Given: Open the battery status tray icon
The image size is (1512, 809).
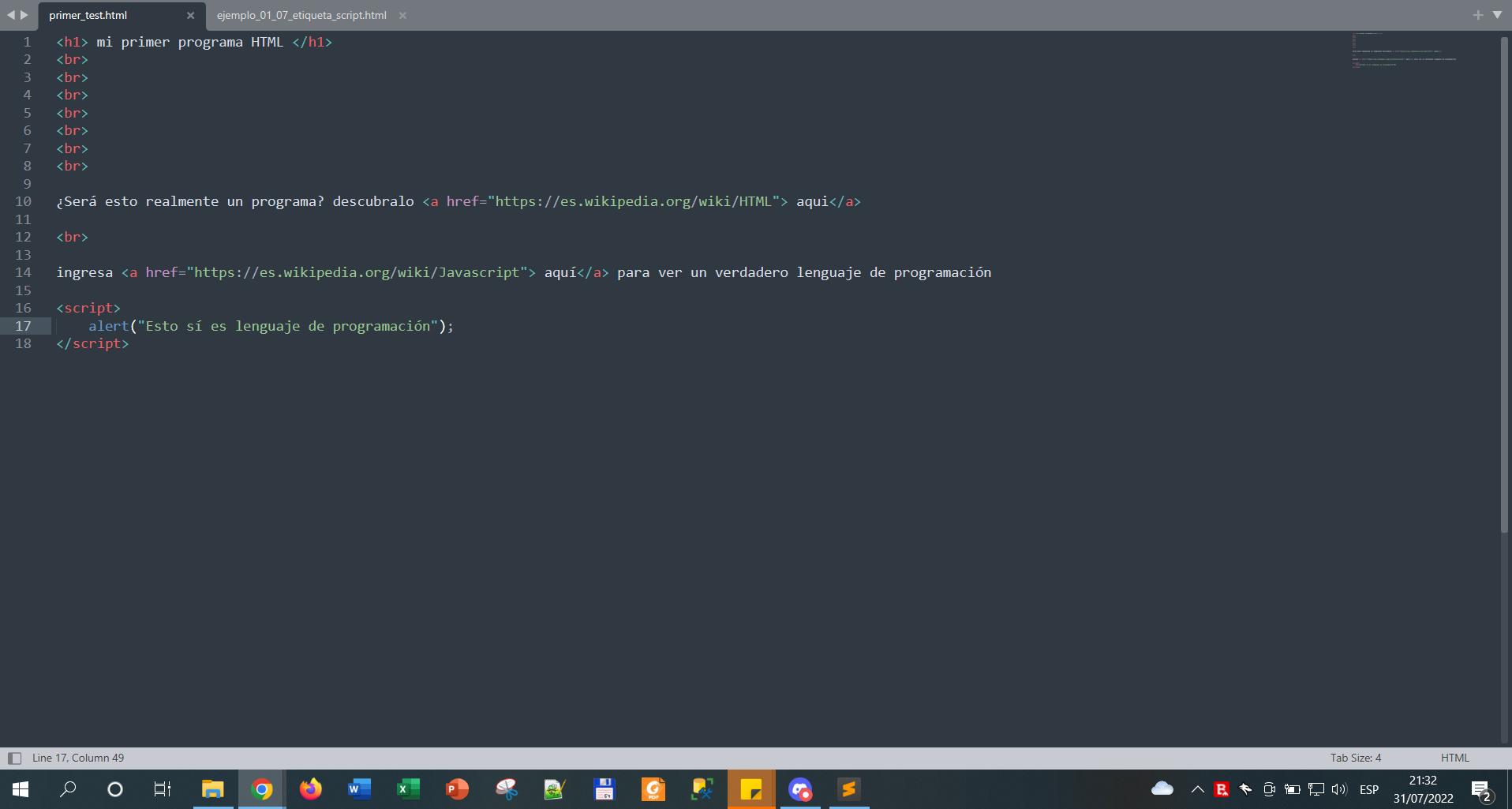Looking at the screenshot, I should point(1293,789).
